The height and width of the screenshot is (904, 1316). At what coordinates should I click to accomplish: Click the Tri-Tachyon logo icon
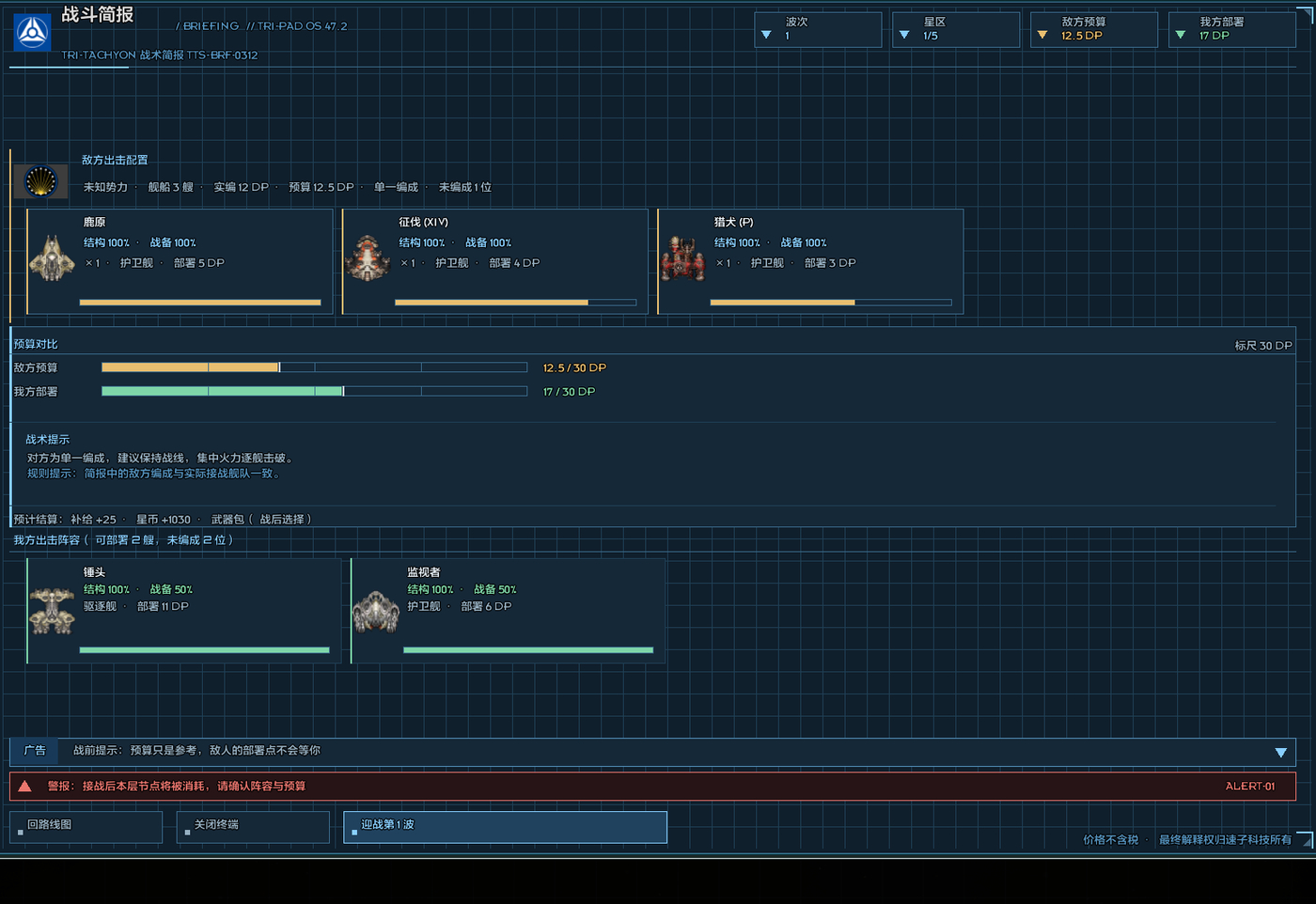pos(33,33)
